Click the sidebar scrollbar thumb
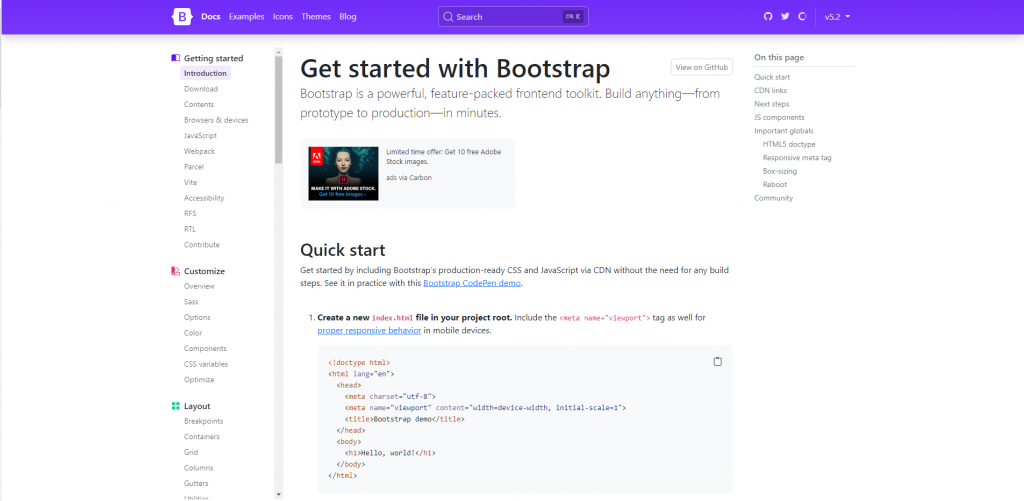 pos(279,109)
